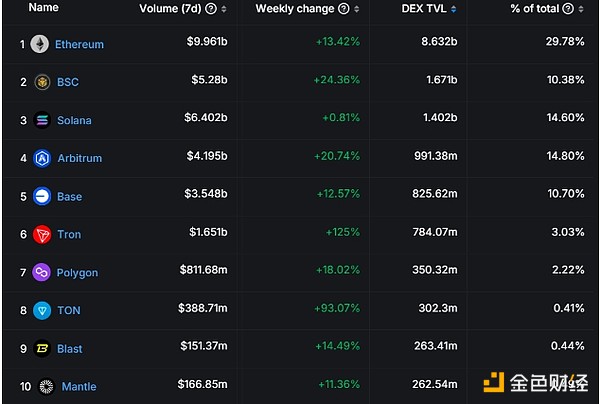
Task: Click the Base chain logo icon
Action: coord(42,196)
